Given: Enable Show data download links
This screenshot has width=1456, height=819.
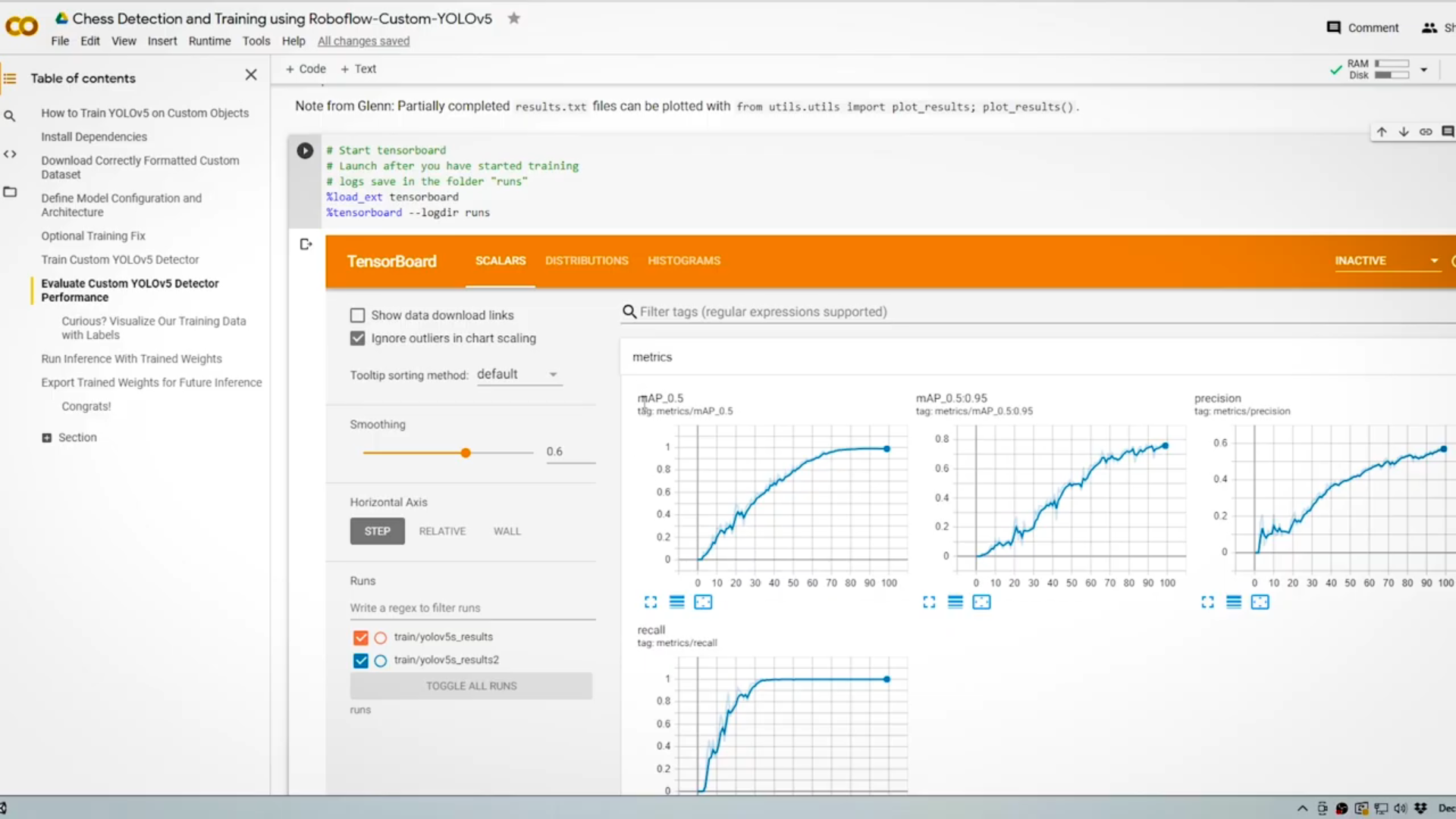Looking at the screenshot, I should click(x=357, y=315).
